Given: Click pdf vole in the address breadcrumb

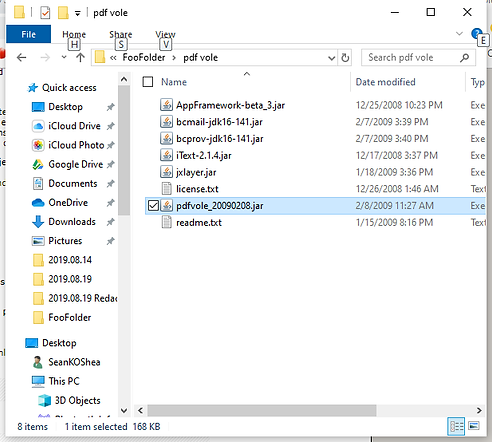Looking at the screenshot, I should 200,58.
